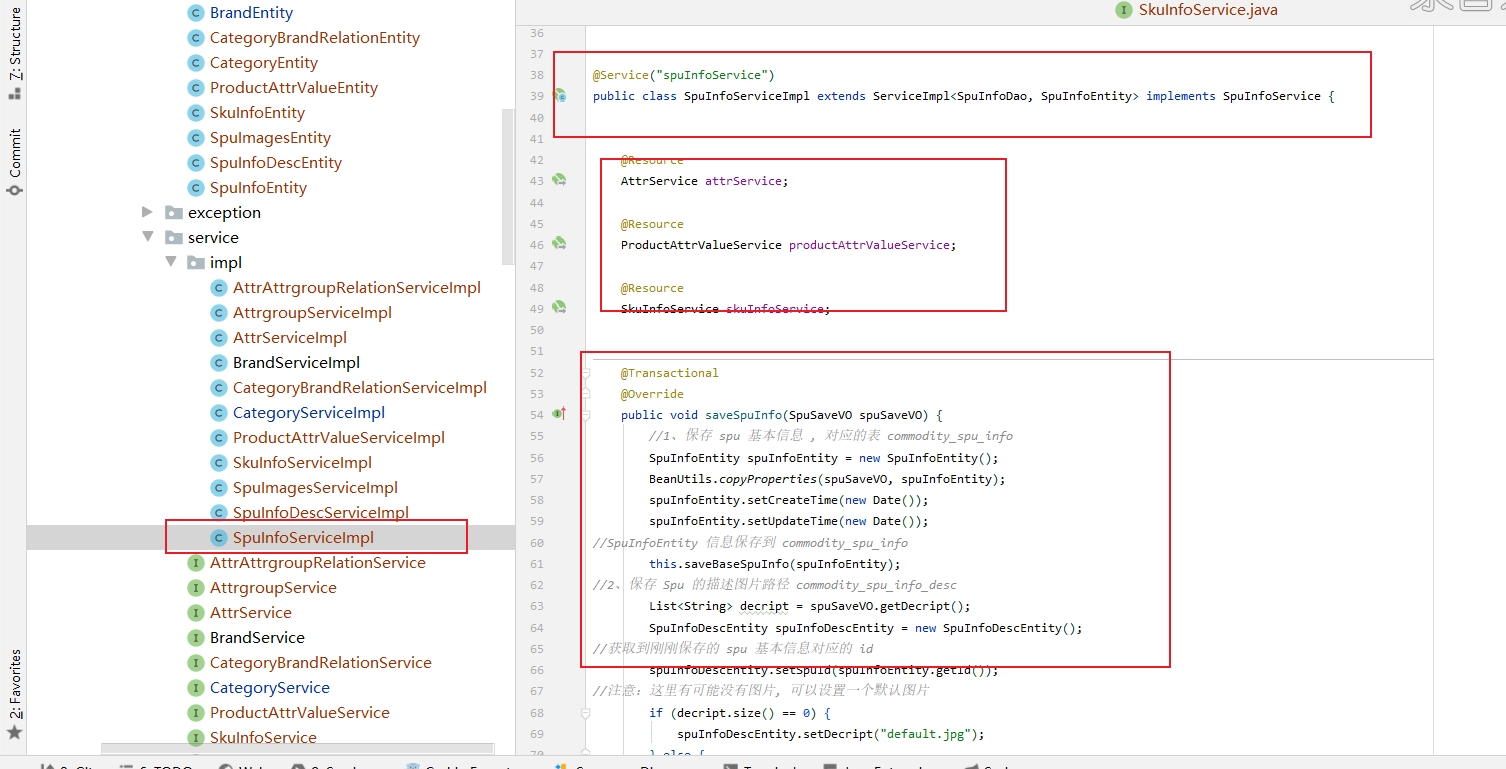
Task: Click the interface icon beside CategoryService
Action: tap(196, 688)
